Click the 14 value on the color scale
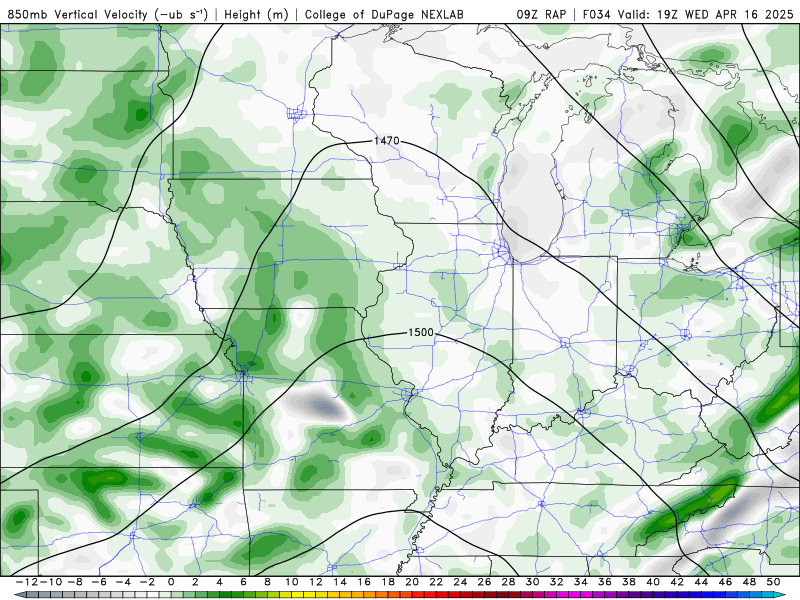The height and width of the screenshot is (600, 800). [340, 582]
